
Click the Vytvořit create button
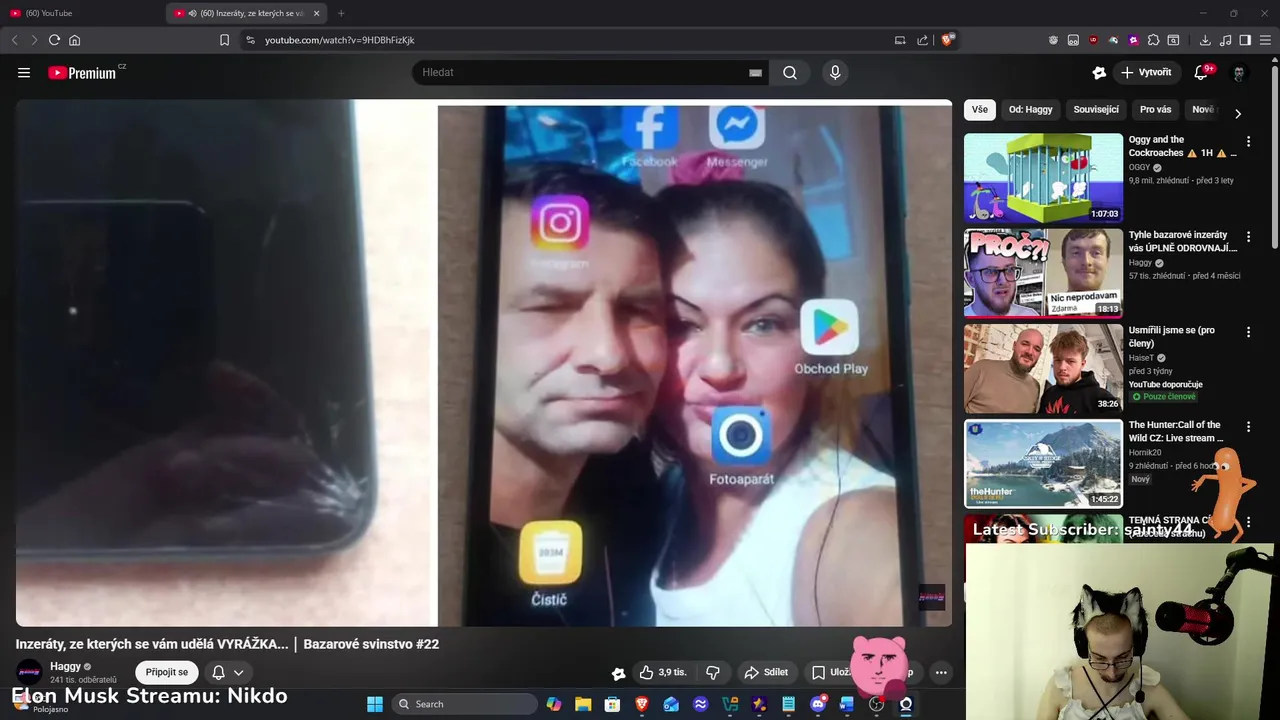[1146, 72]
